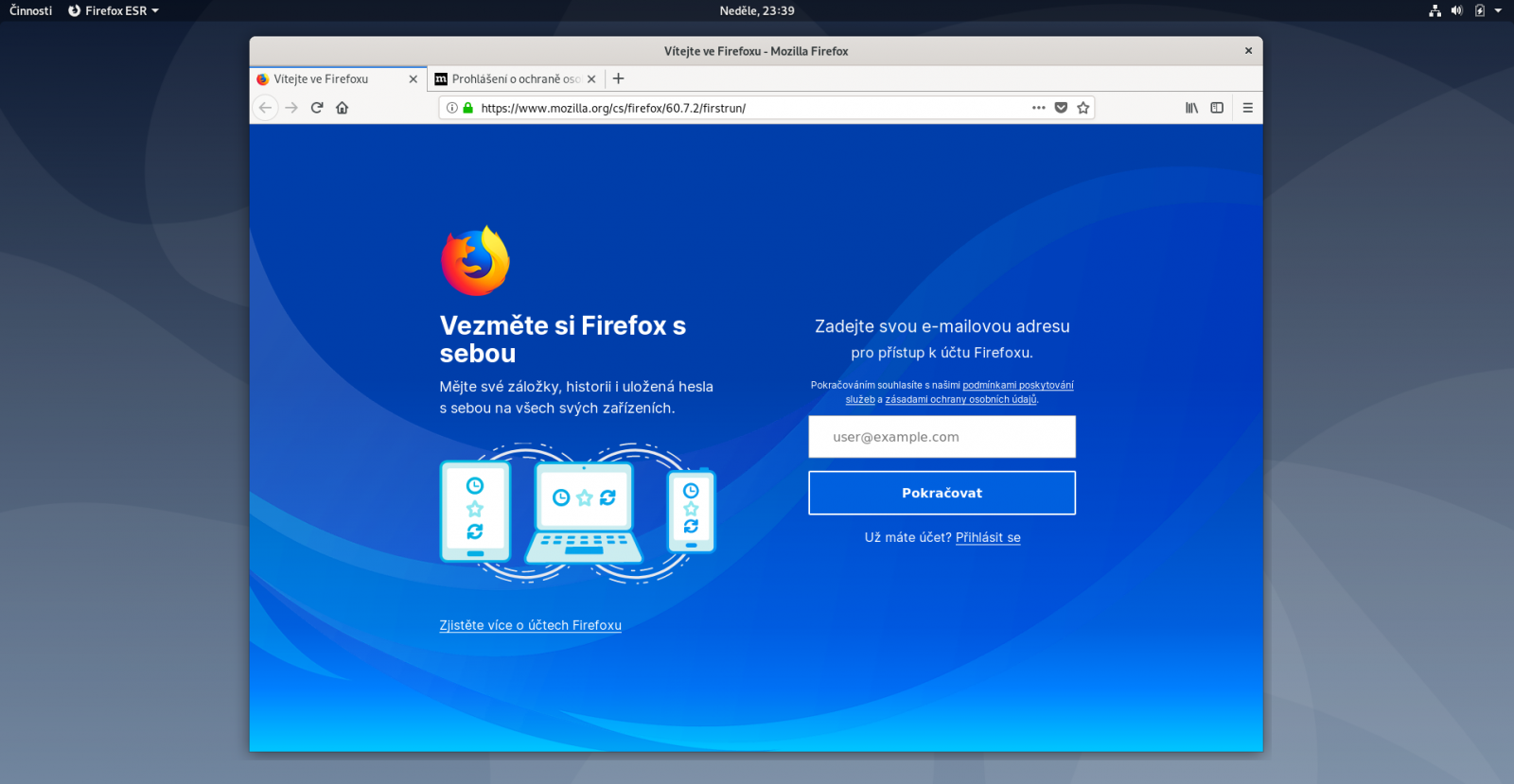This screenshot has height=784, width=1514.
Task: Close the Mozilla Firefox window
Action: click(1248, 51)
